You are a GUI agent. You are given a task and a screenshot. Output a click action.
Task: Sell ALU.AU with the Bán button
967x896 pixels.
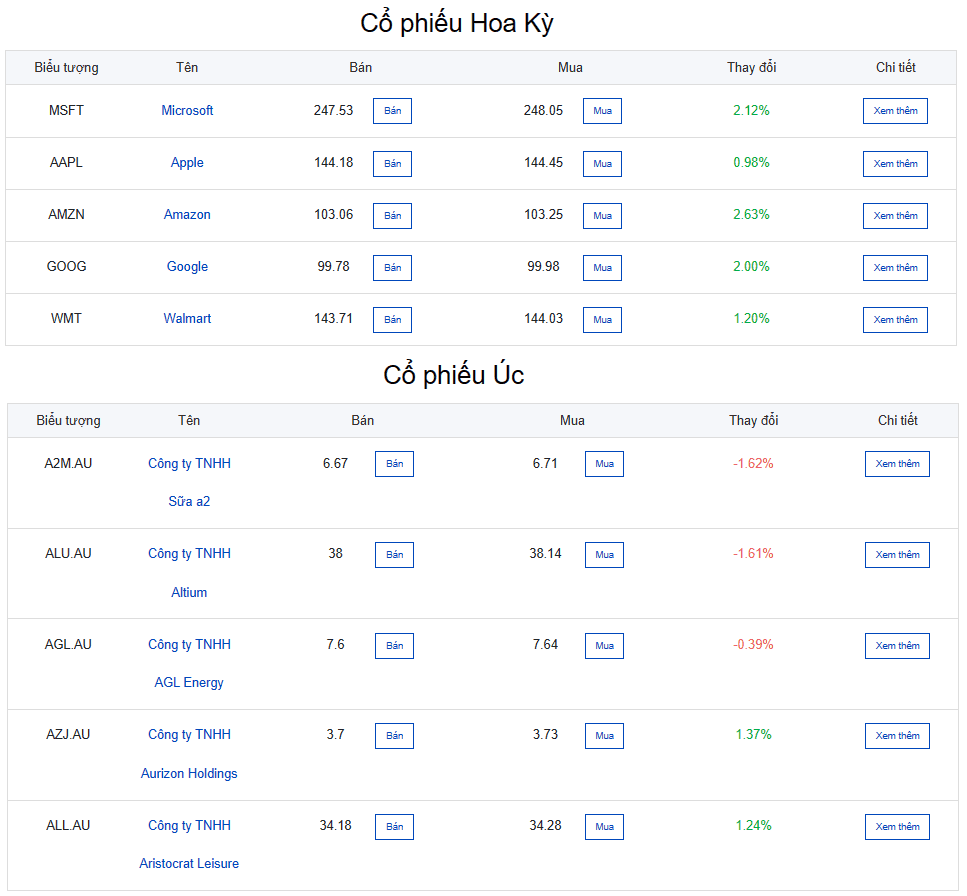(395, 555)
